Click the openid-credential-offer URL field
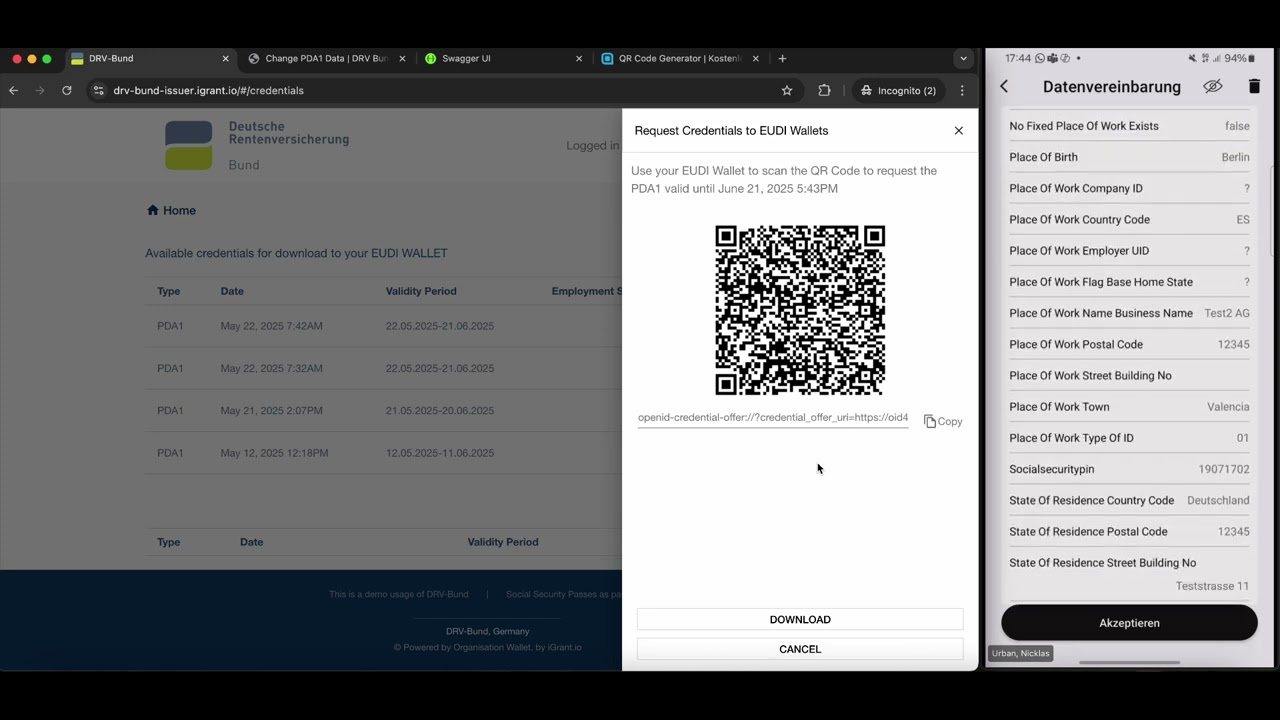 773,418
